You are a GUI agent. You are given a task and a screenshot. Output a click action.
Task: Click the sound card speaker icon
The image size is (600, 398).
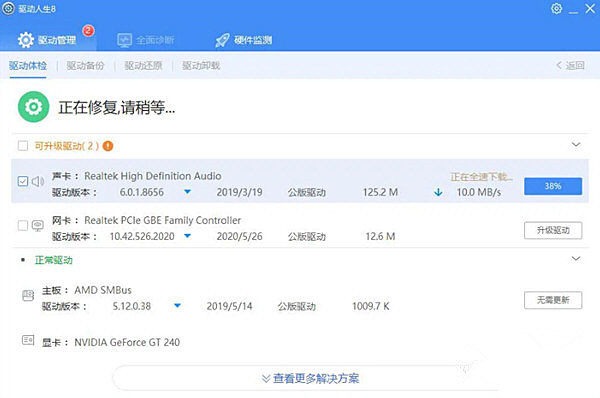[38, 181]
